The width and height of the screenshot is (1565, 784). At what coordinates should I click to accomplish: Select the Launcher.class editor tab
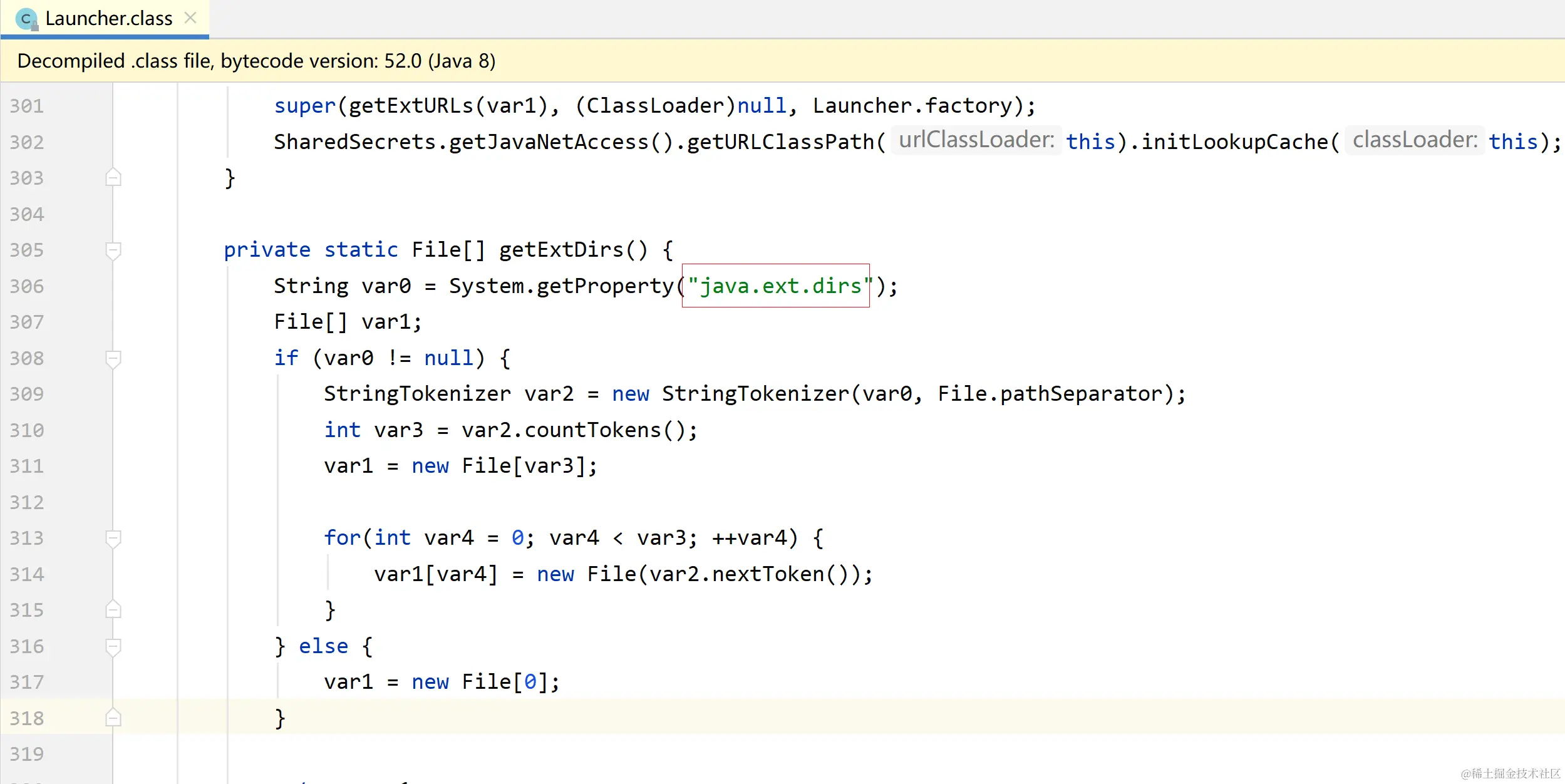tap(108, 19)
